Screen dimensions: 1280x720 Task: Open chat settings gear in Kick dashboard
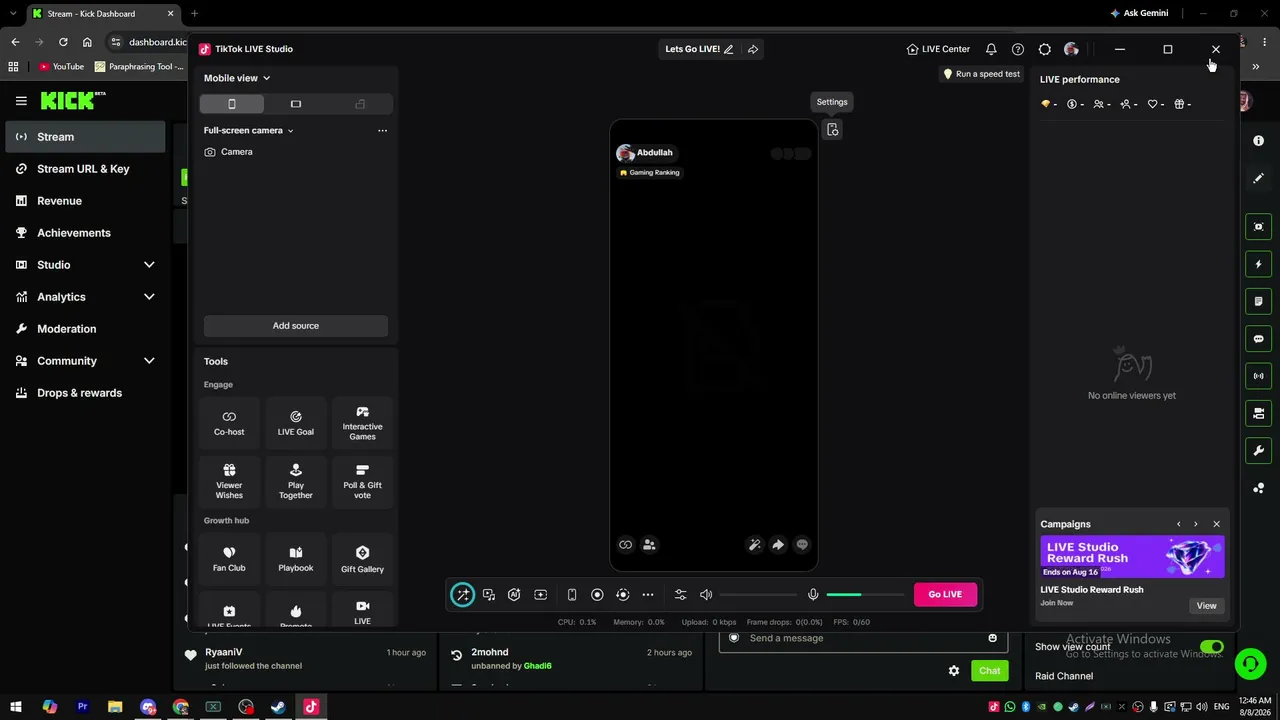pyautogui.click(x=954, y=671)
